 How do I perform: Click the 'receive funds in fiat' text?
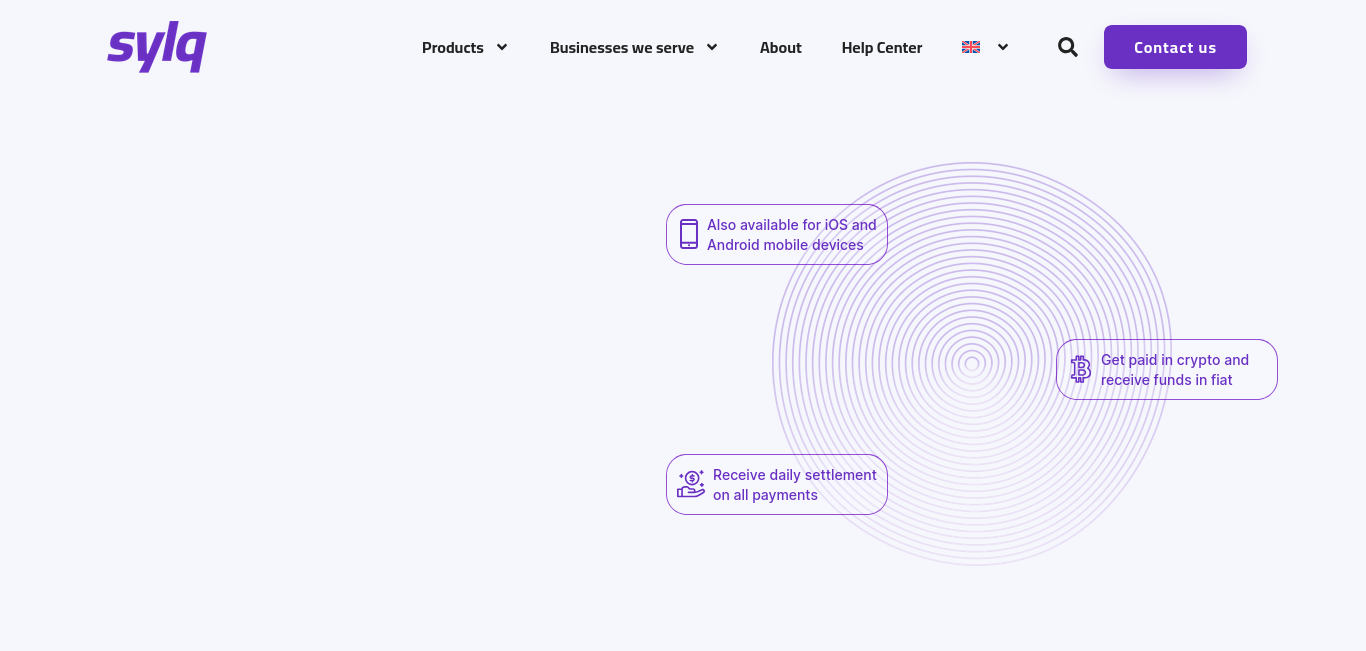(x=1167, y=380)
